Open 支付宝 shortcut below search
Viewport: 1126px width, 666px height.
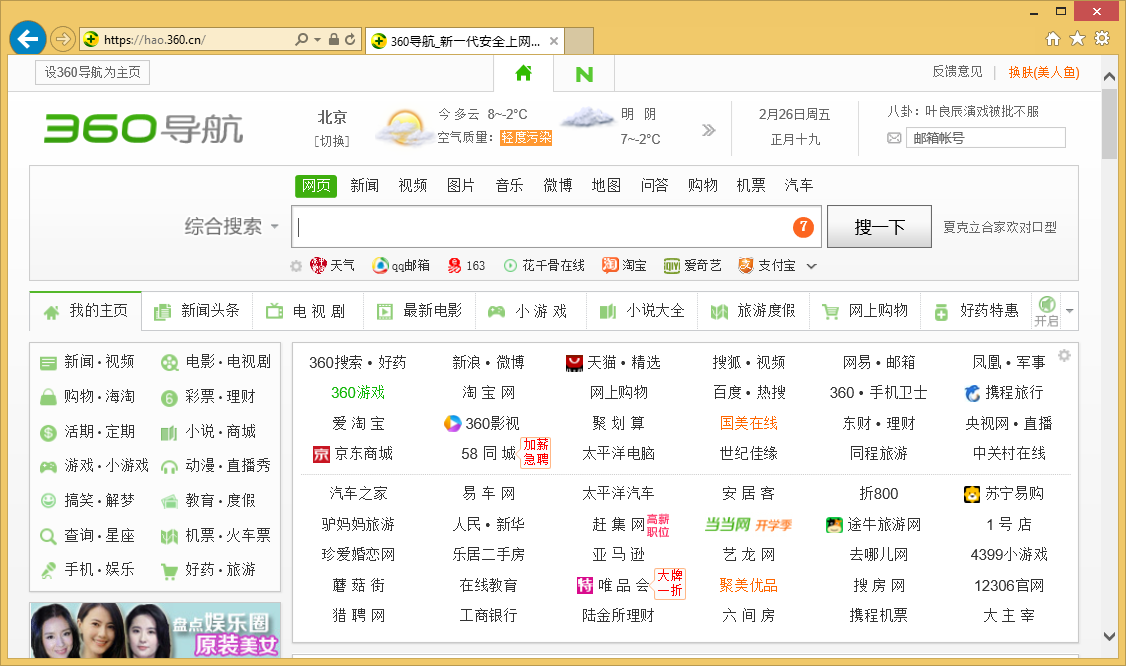(x=767, y=266)
